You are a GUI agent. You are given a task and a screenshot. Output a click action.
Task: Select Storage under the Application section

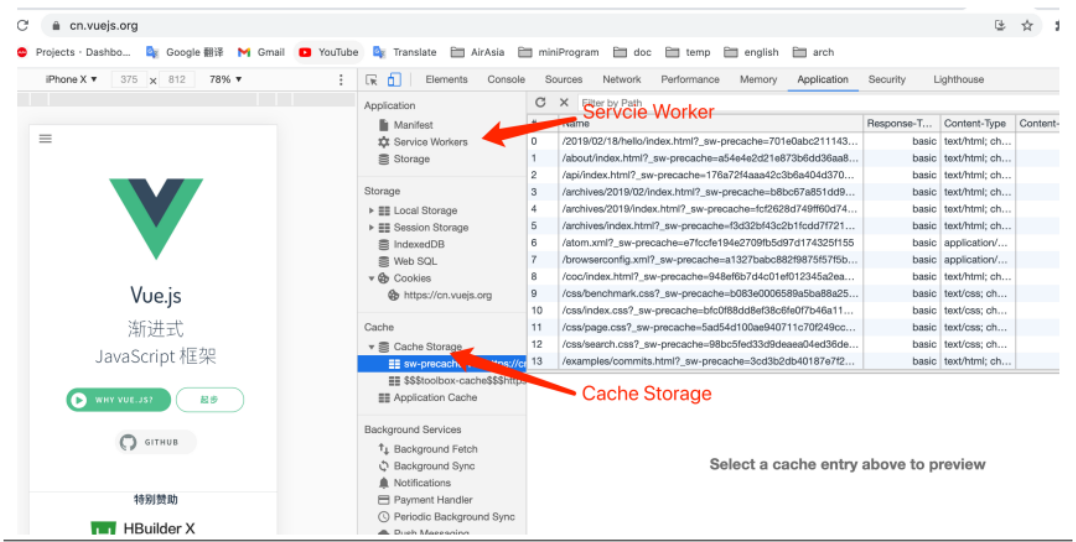pos(411,159)
